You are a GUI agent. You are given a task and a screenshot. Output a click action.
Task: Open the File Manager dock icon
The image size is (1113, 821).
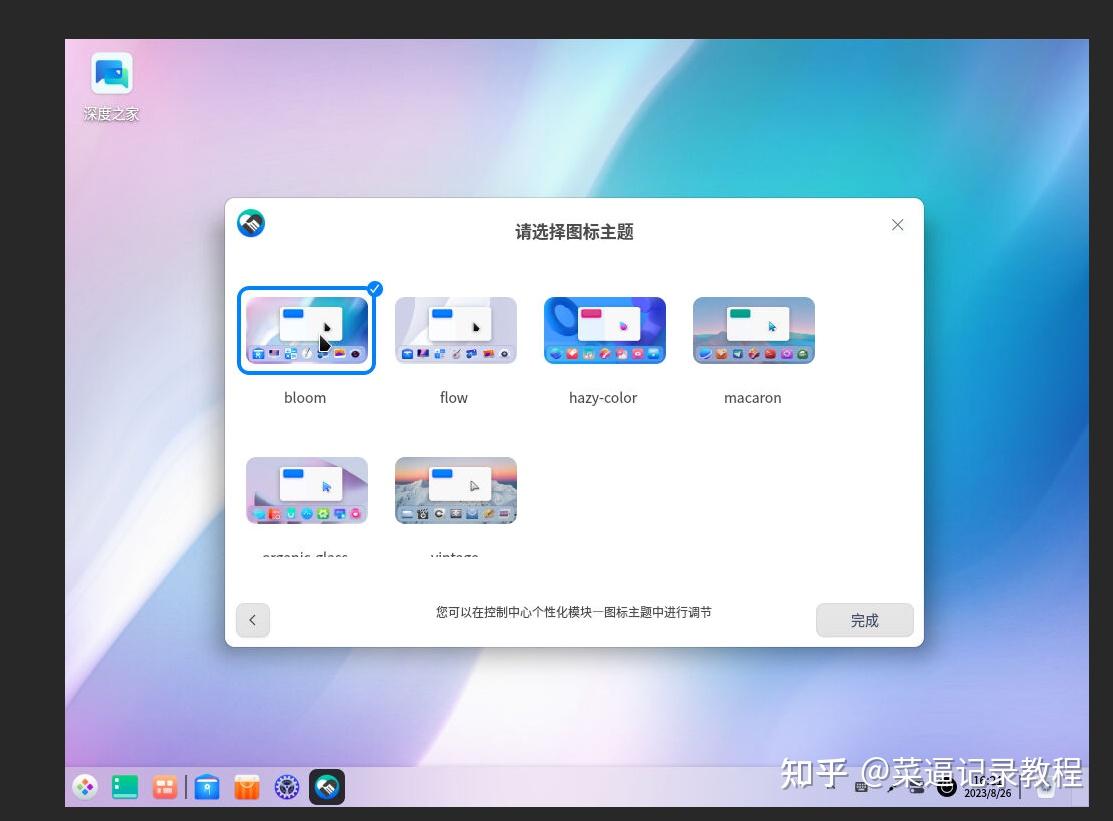(124, 787)
